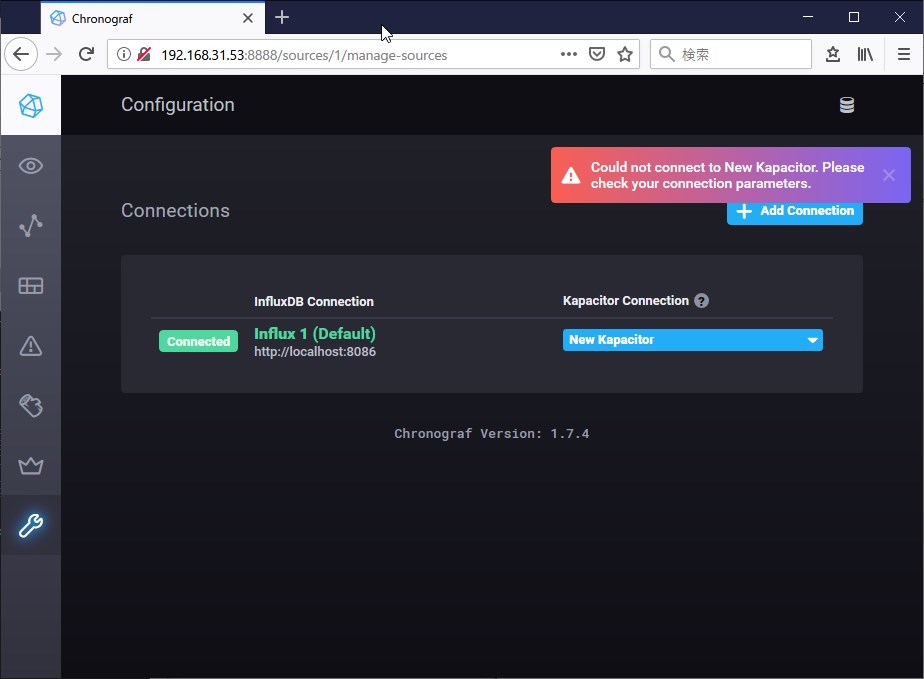Click the Chronograf logo icon in sidebar

point(31,106)
